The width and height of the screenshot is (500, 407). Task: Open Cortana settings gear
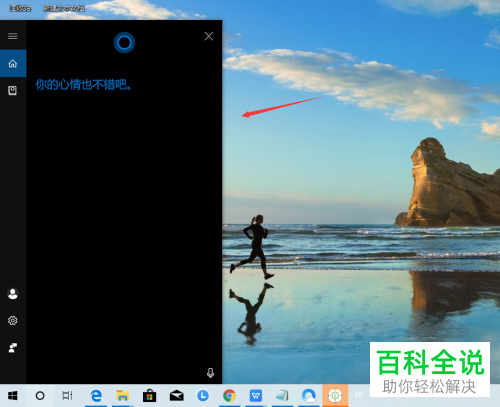(x=13, y=321)
